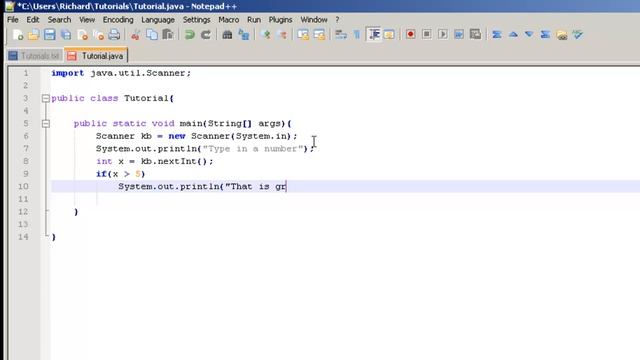The width and height of the screenshot is (640, 360).
Task: Open the File menu
Action: click(13, 20)
